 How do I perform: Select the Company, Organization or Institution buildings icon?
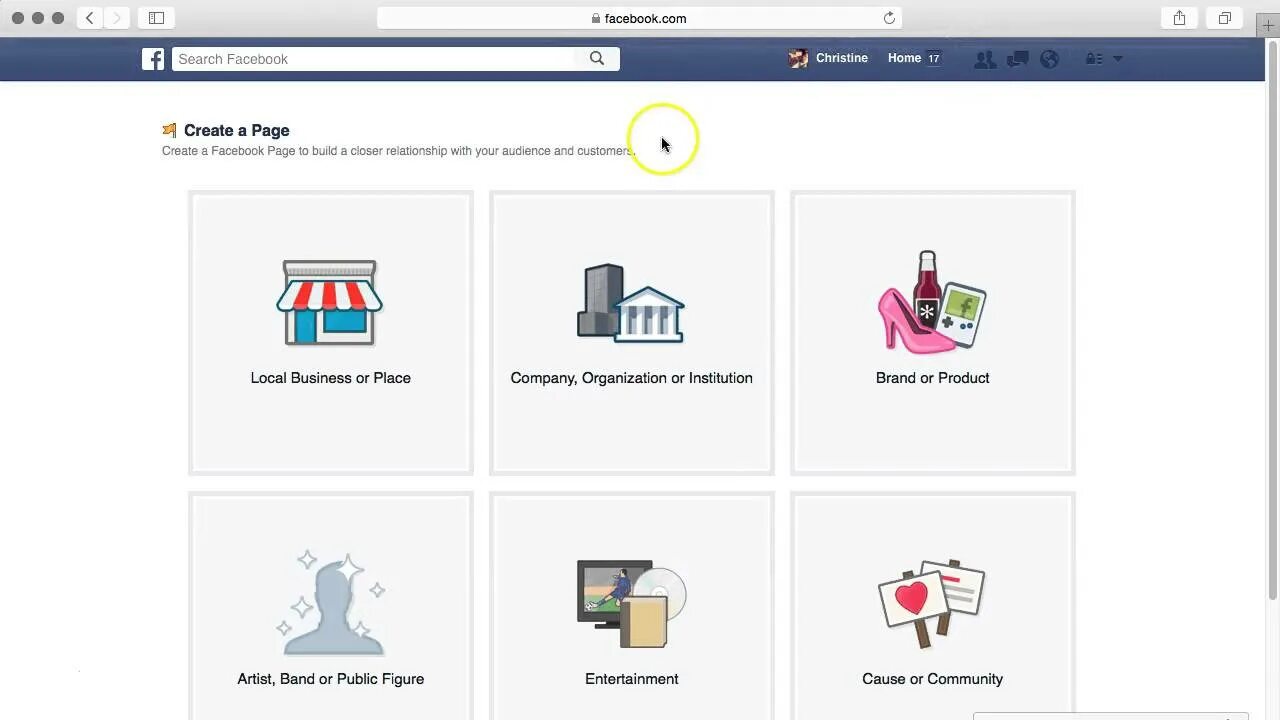pyautogui.click(x=631, y=303)
